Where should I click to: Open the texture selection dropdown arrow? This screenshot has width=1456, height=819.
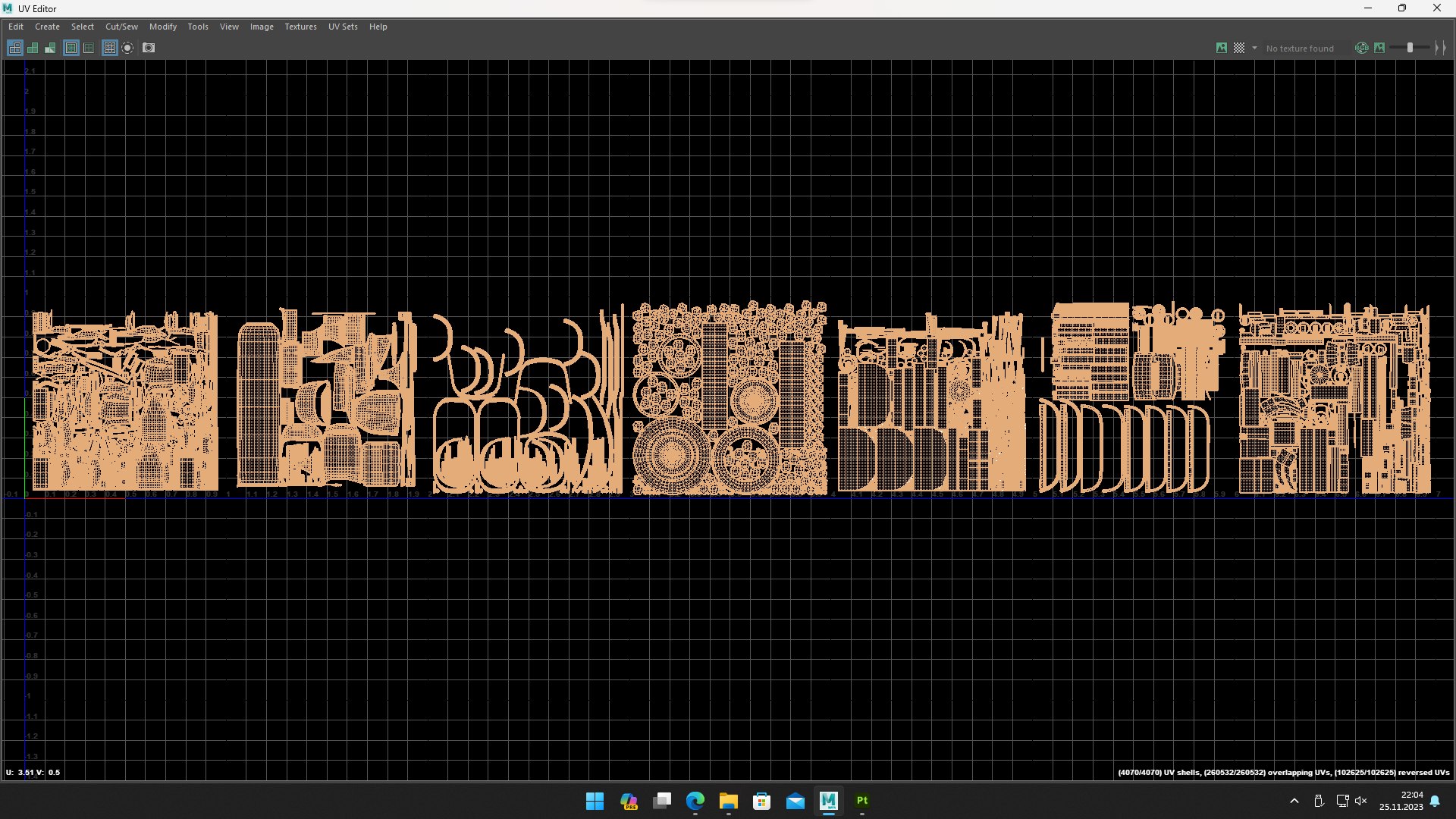tap(1254, 48)
